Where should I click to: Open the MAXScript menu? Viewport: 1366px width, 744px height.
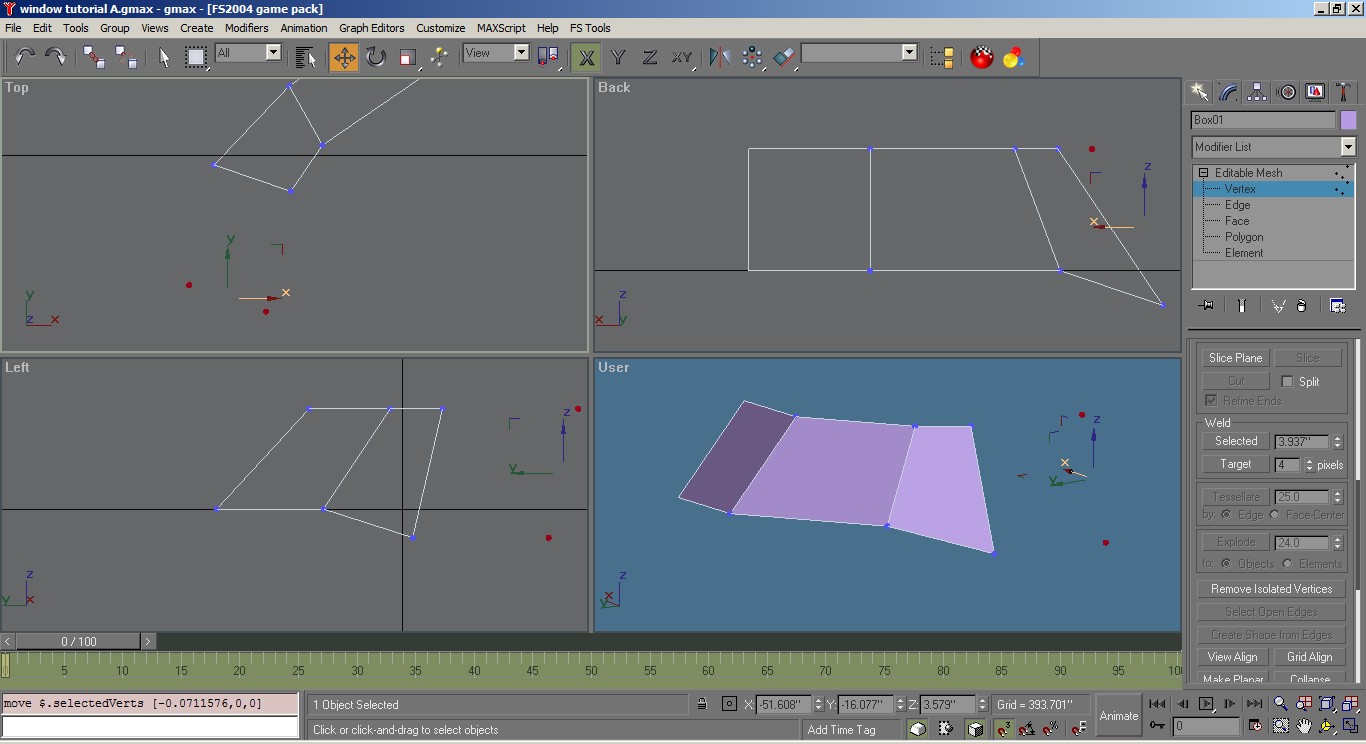coord(501,28)
